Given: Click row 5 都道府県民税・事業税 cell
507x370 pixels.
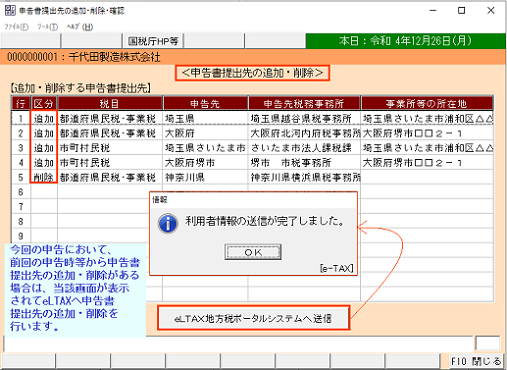Looking at the screenshot, I should [x=110, y=177].
